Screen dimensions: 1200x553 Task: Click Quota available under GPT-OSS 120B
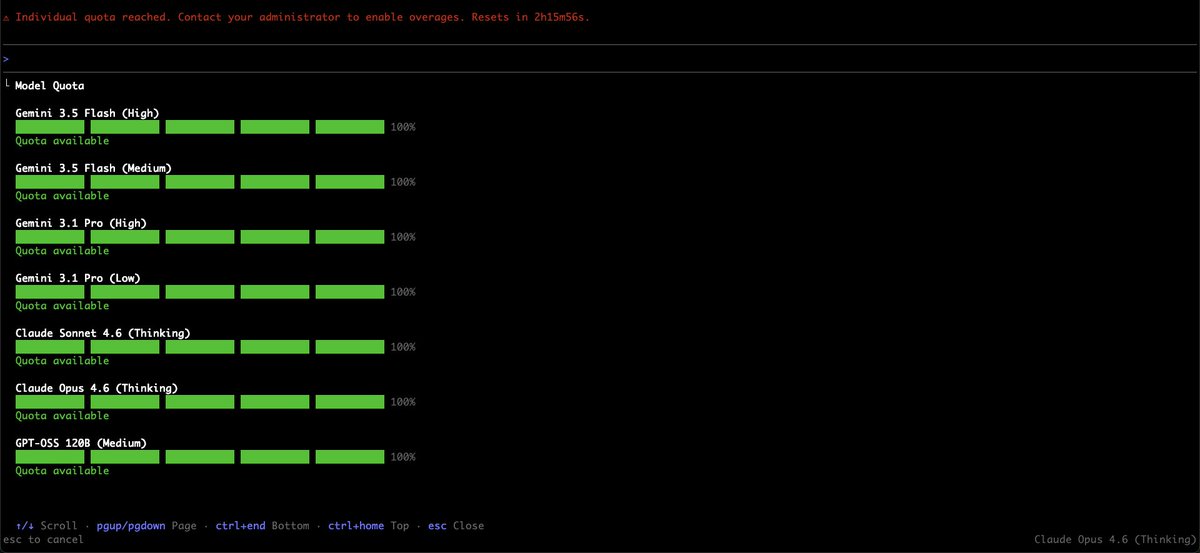[x=62, y=471]
